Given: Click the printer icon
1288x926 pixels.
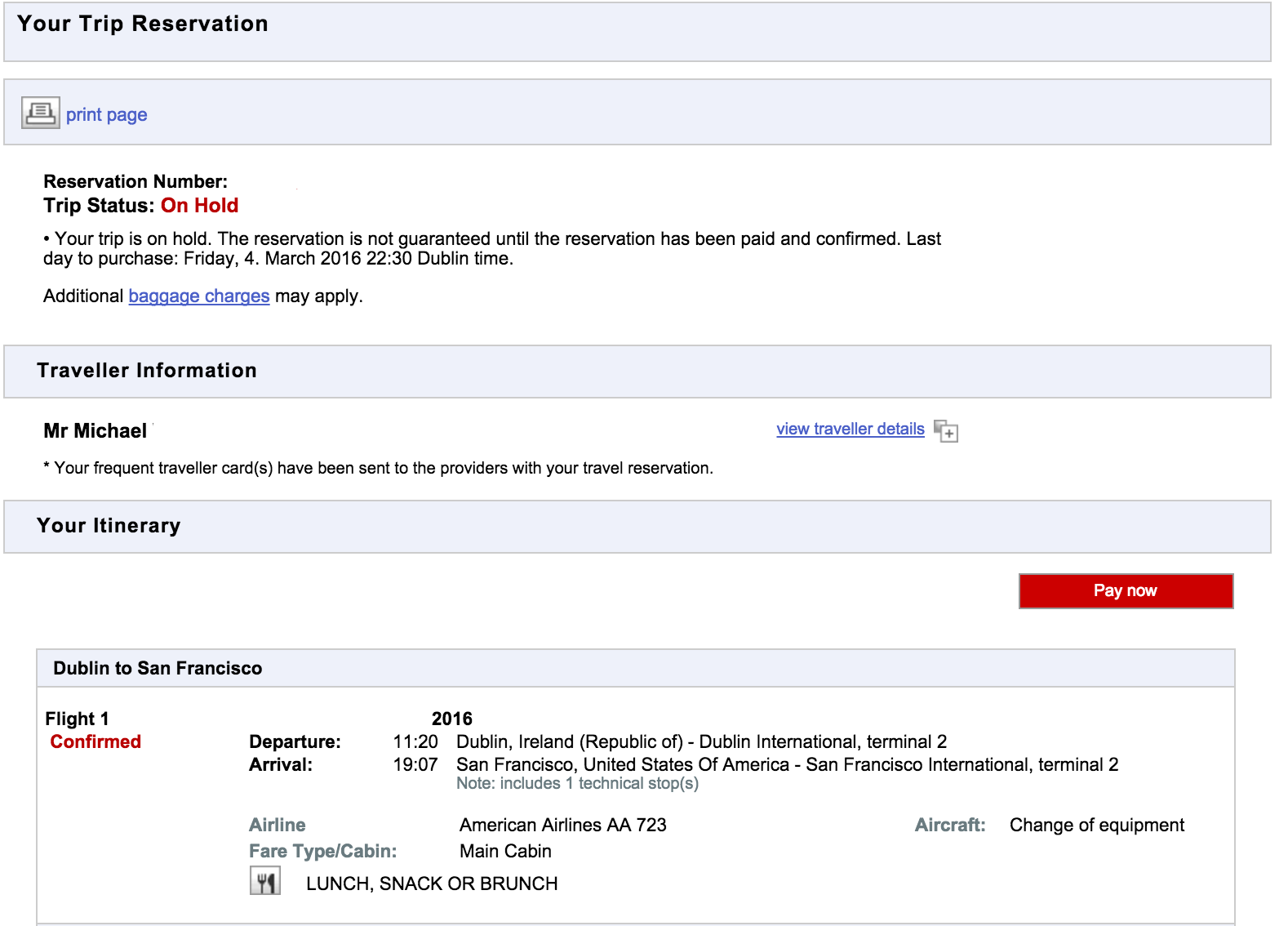Looking at the screenshot, I should click(40, 113).
